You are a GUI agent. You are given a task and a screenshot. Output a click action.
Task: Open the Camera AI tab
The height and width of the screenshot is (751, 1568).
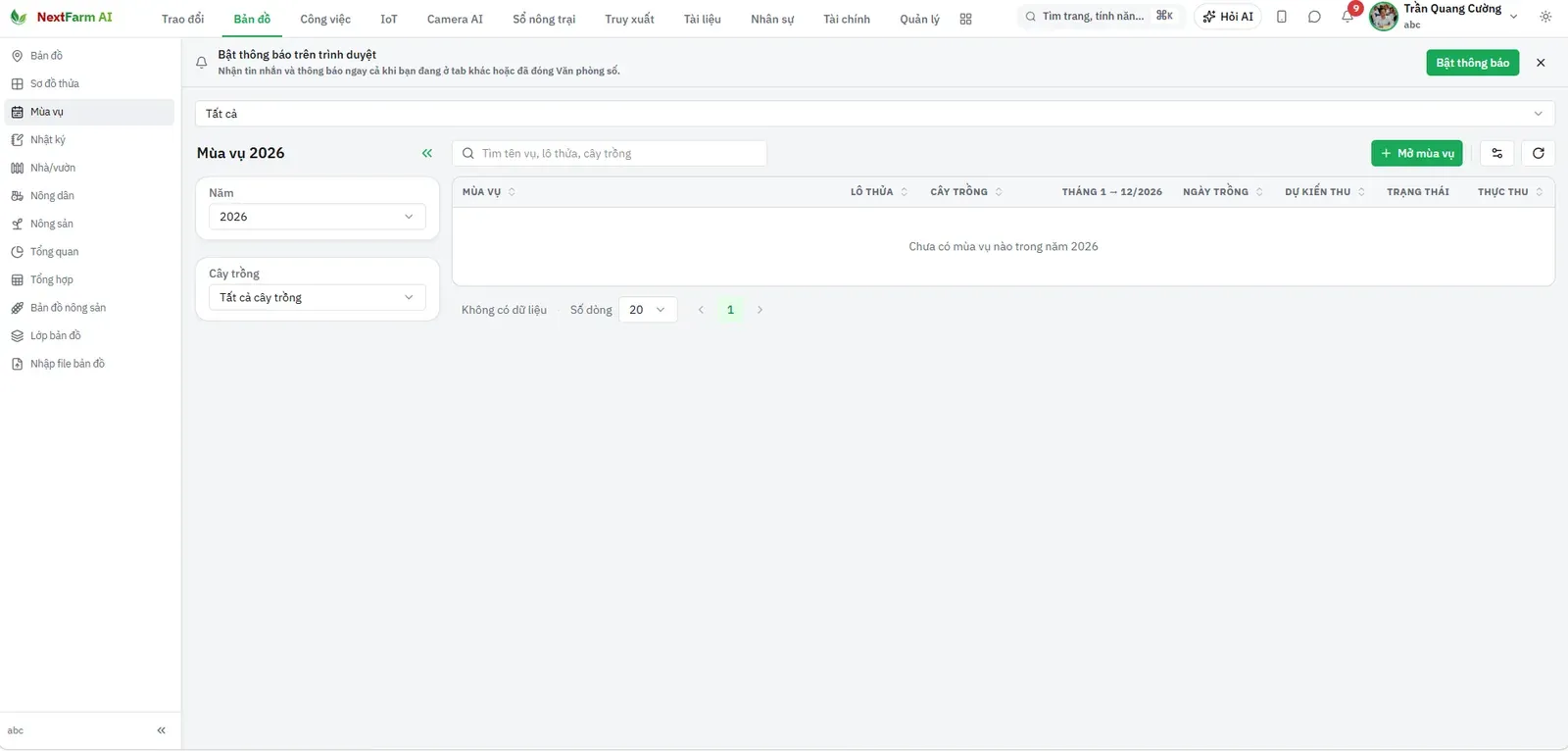[455, 19]
